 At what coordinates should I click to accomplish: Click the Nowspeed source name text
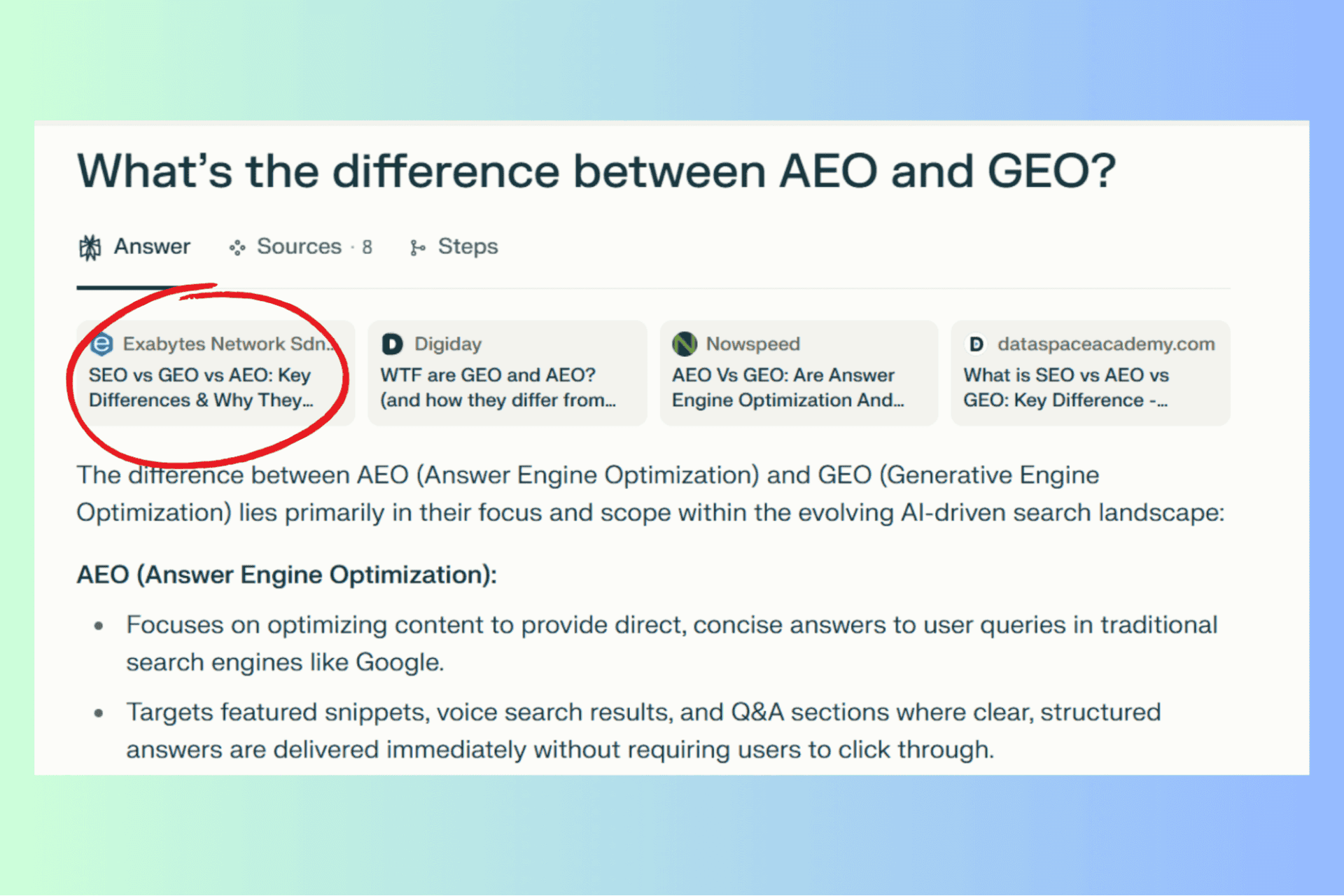[x=752, y=344]
